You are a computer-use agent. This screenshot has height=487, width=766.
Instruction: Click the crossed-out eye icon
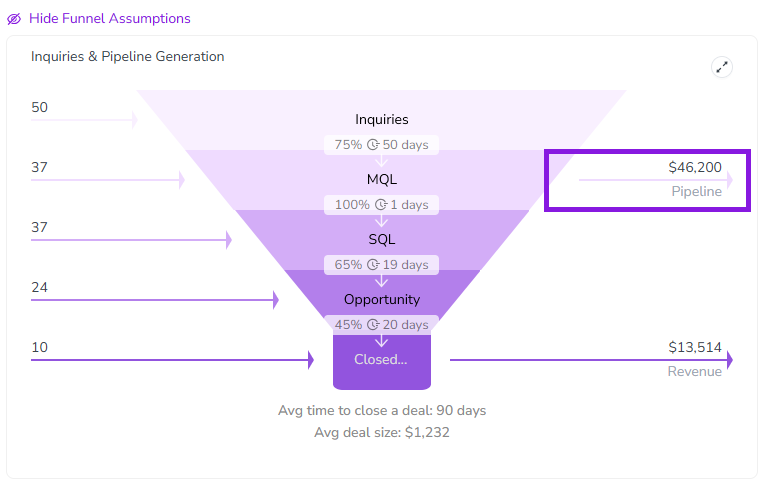[x=14, y=19]
